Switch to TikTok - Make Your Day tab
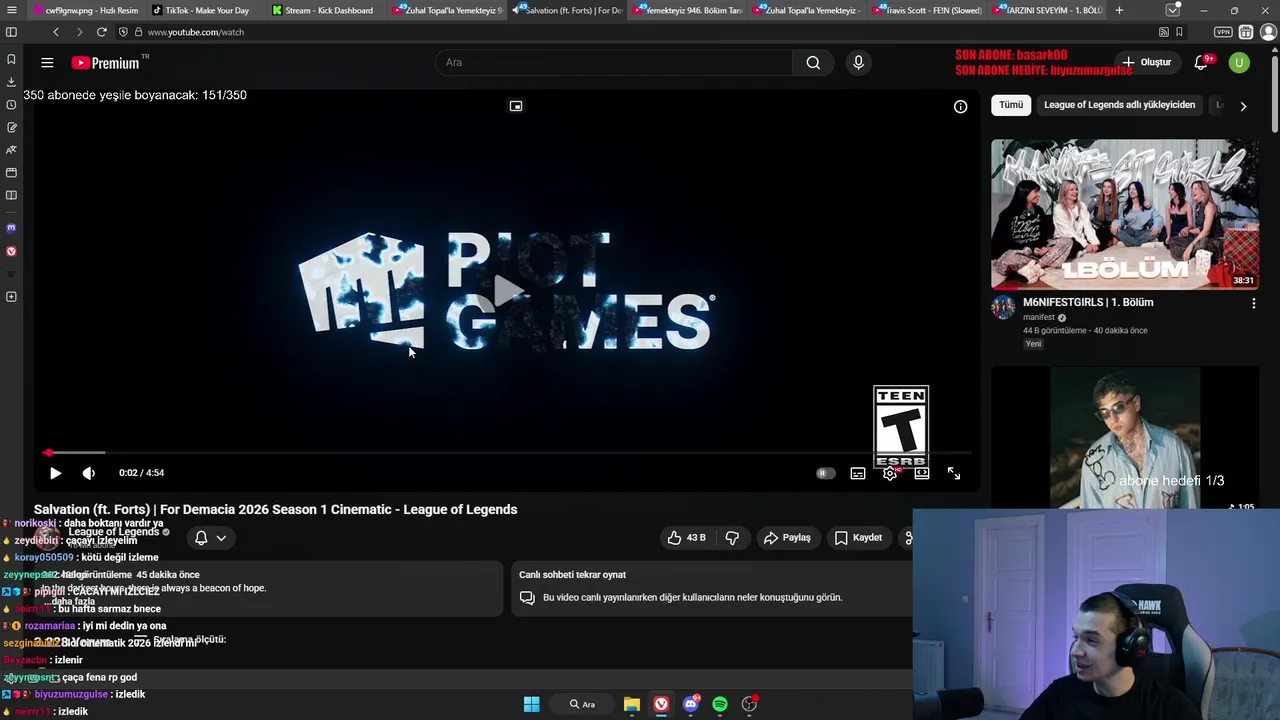 [207, 10]
